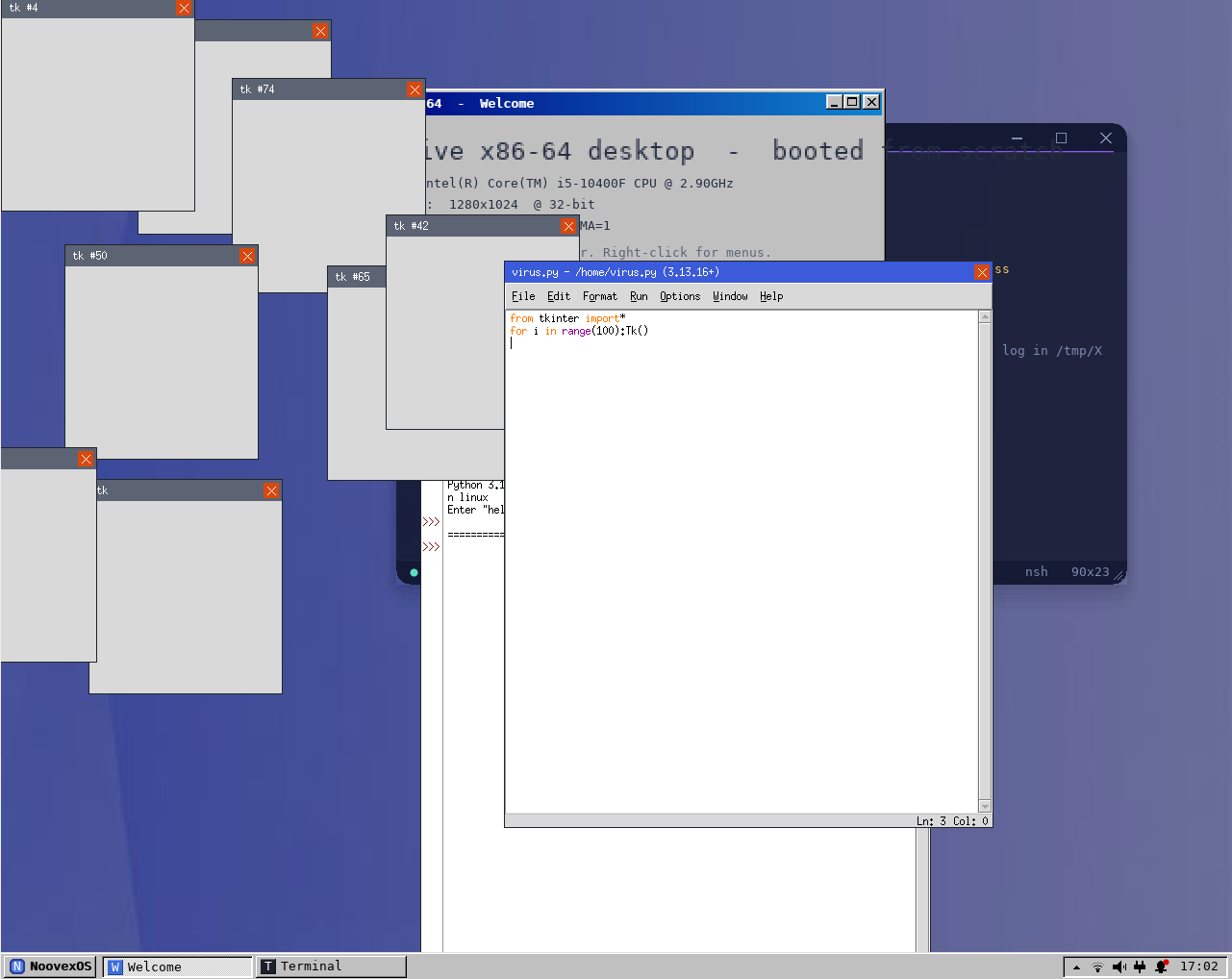The image size is (1232, 979).
Task: Open the power plug tray icon
Action: click(1140, 966)
